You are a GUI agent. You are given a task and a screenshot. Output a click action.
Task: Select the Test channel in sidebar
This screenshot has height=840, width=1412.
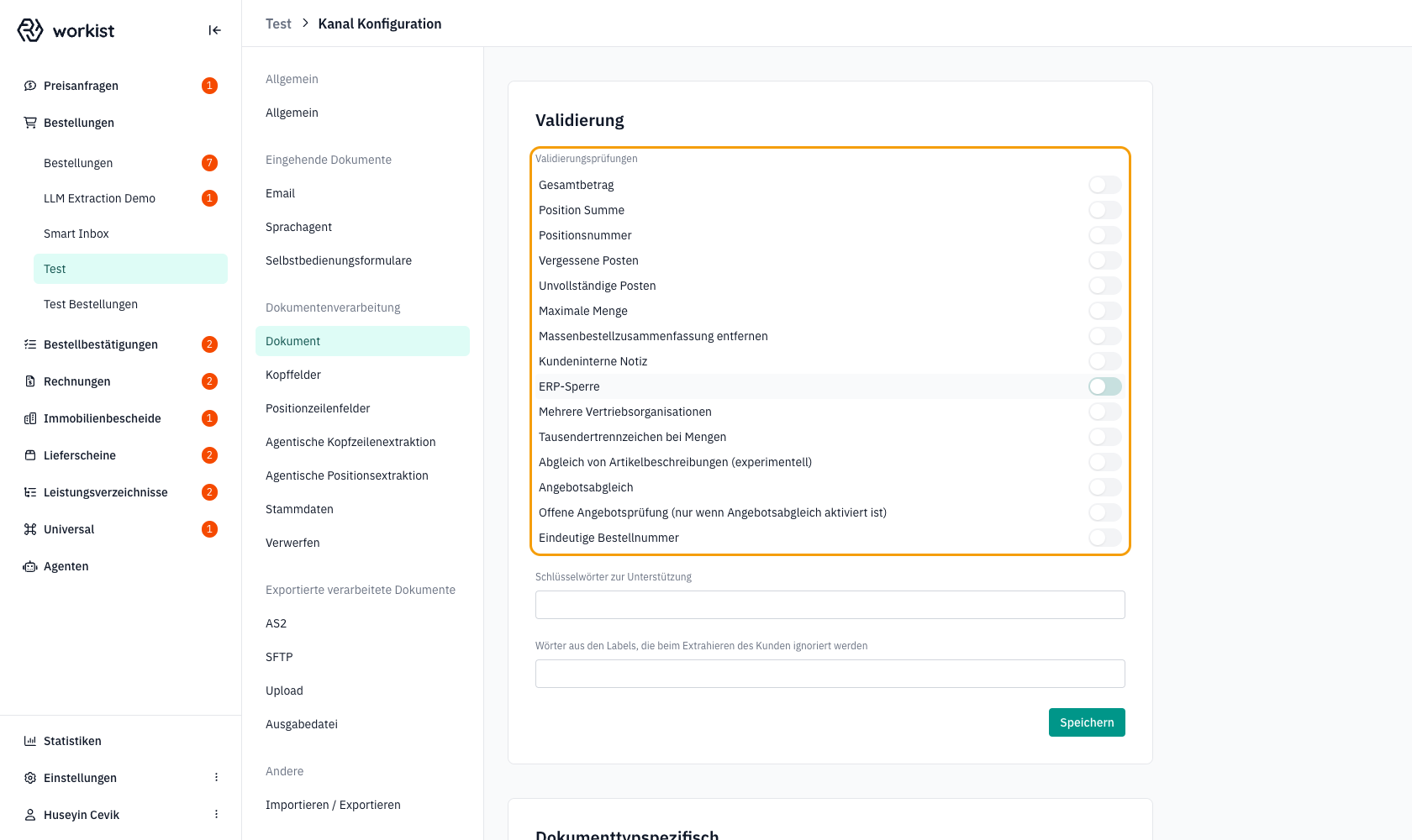pyautogui.click(x=130, y=269)
